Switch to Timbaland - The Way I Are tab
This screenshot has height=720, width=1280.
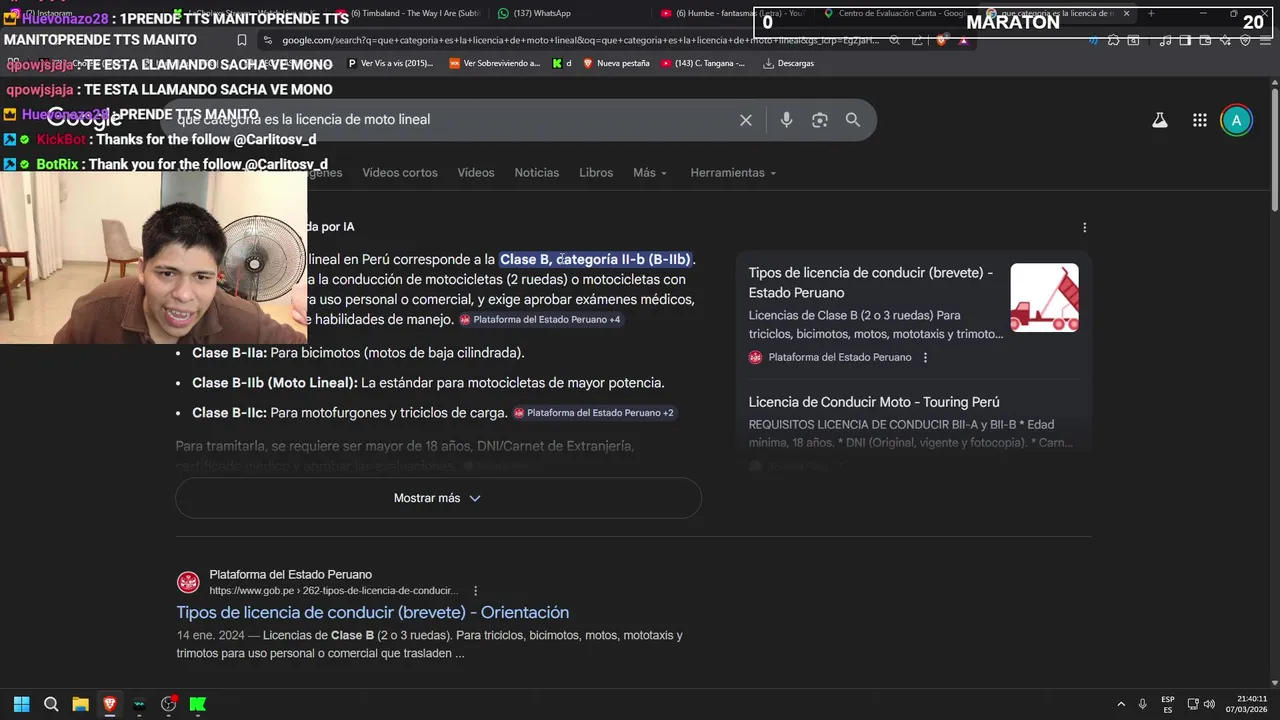[x=408, y=13]
